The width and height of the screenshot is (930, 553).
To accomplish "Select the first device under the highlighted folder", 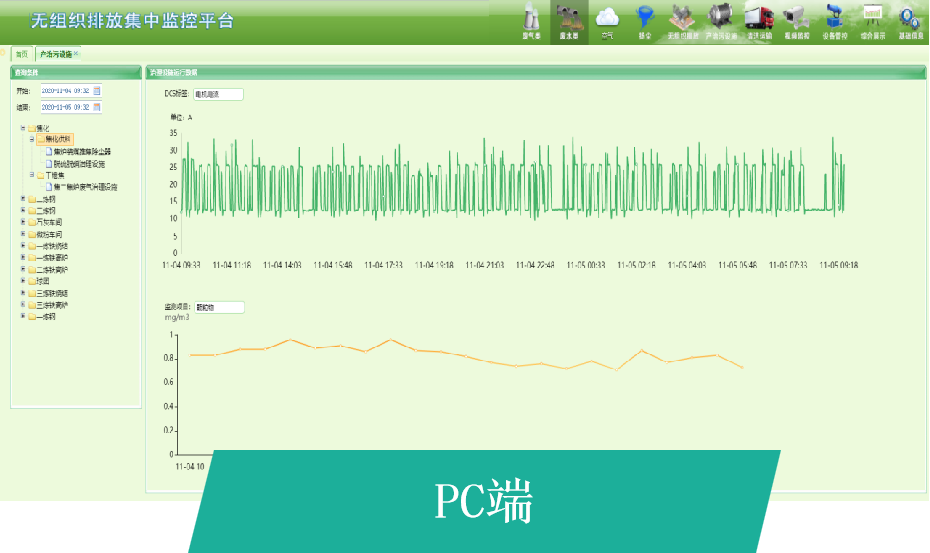I will [x=82, y=152].
